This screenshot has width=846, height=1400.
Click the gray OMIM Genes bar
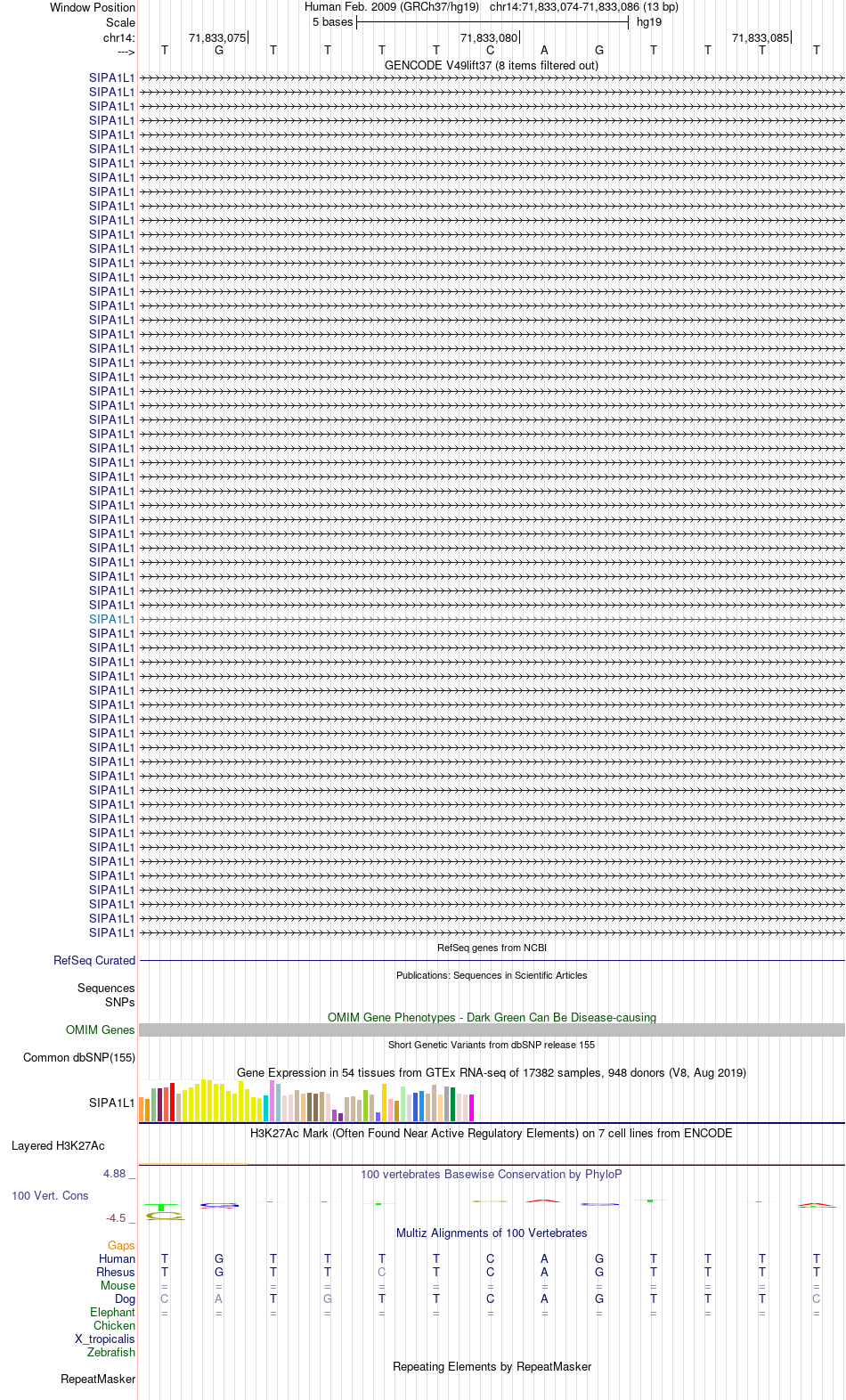(x=492, y=1030)
